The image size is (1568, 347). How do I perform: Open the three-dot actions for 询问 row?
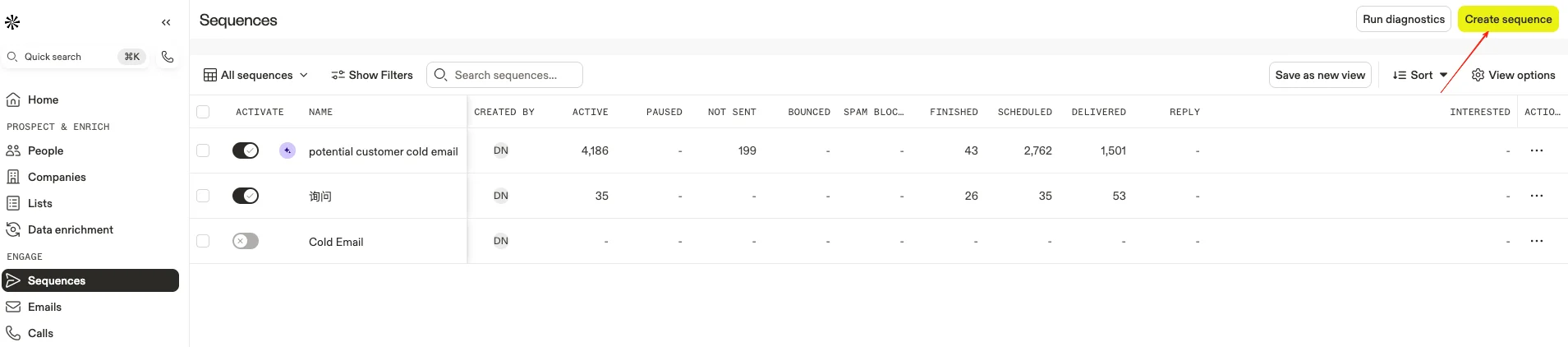tap(1537, 196)
